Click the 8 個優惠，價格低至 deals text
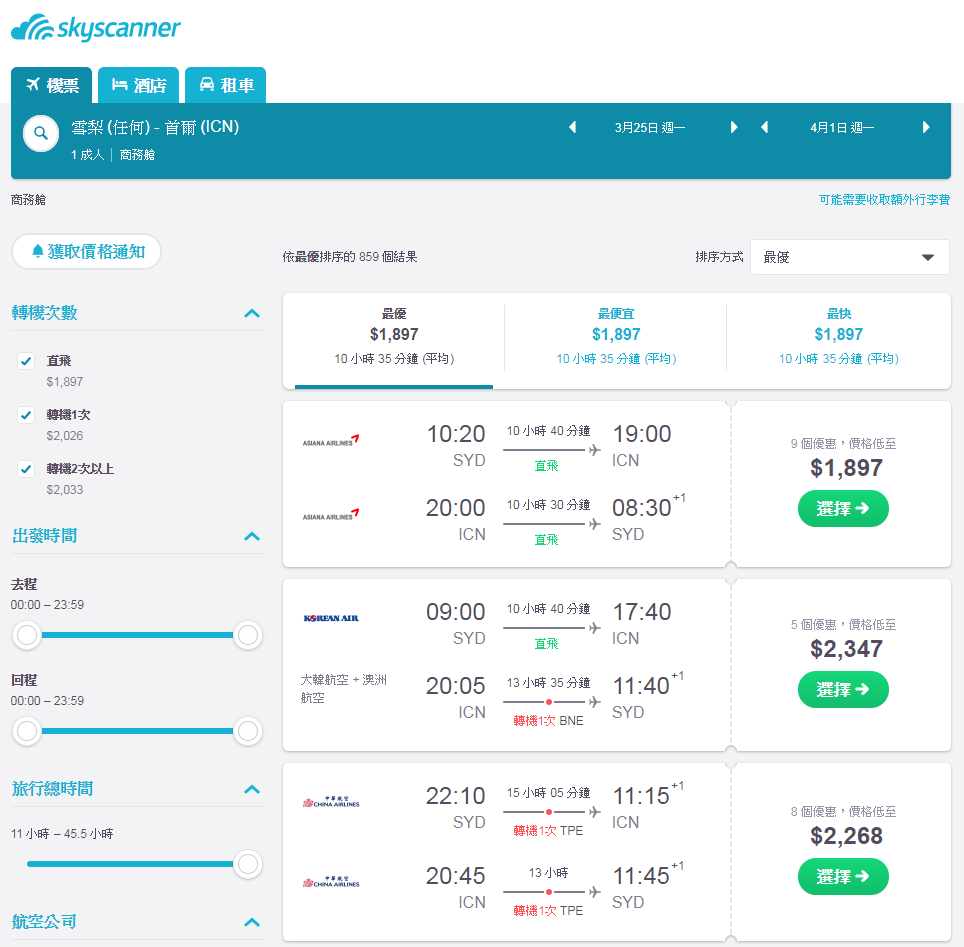 843,812
